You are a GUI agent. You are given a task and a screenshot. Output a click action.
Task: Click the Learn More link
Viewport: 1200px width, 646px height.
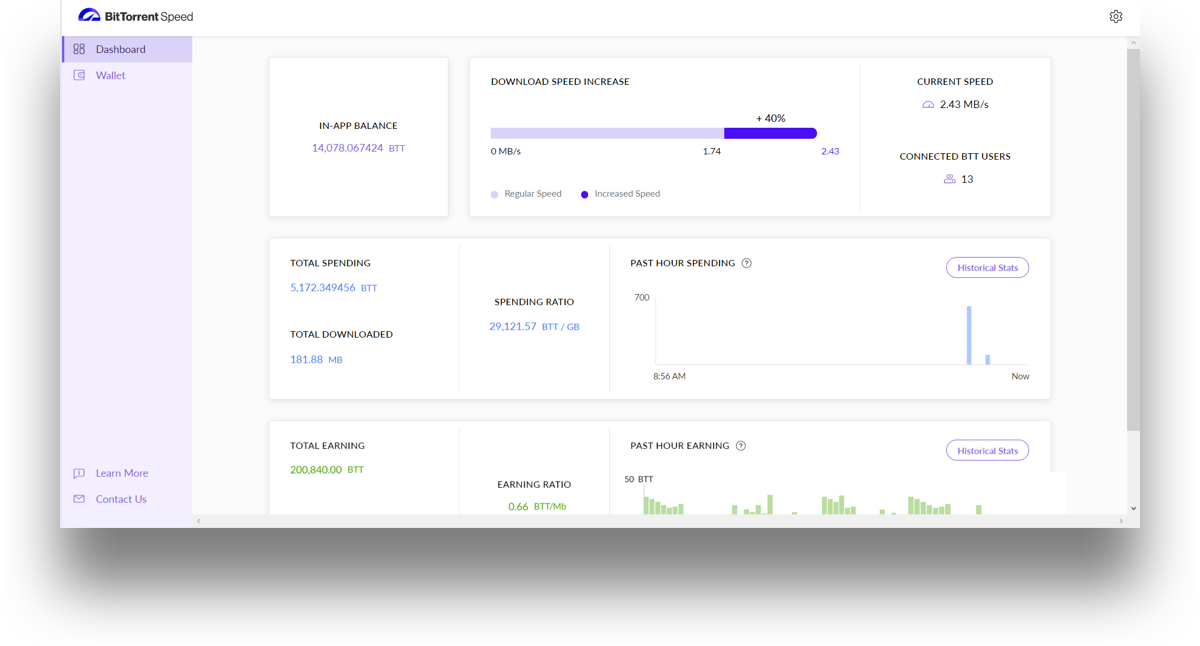pyautogui.click(x=121, y=472)
